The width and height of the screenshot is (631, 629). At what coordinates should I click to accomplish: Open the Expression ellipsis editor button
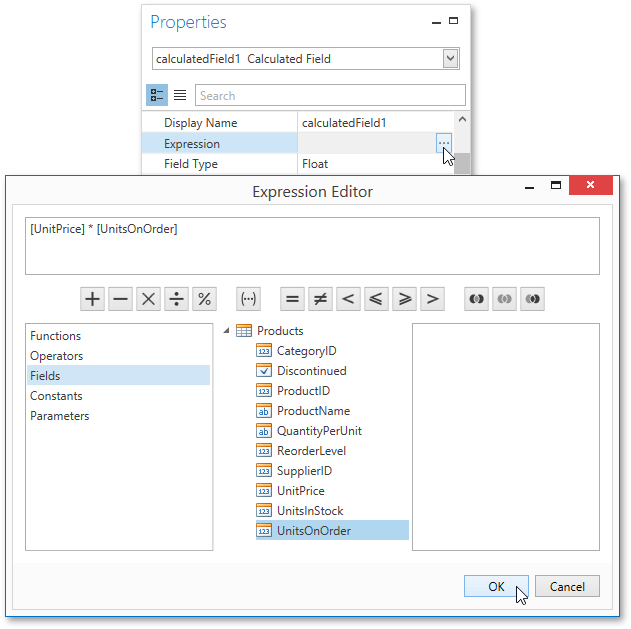444,143
